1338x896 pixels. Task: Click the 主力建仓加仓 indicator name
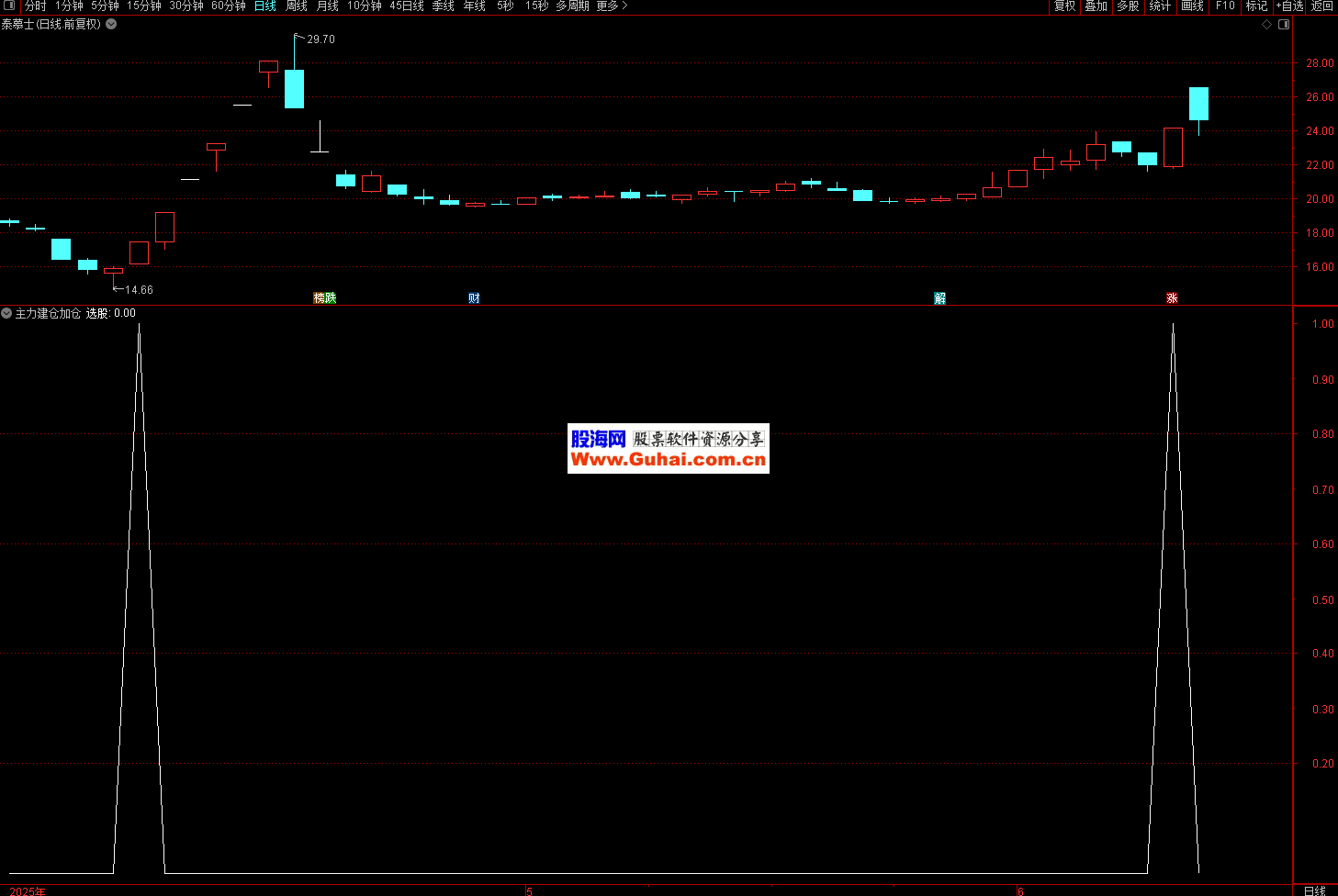pyautogui.click(x=48, y=313)
